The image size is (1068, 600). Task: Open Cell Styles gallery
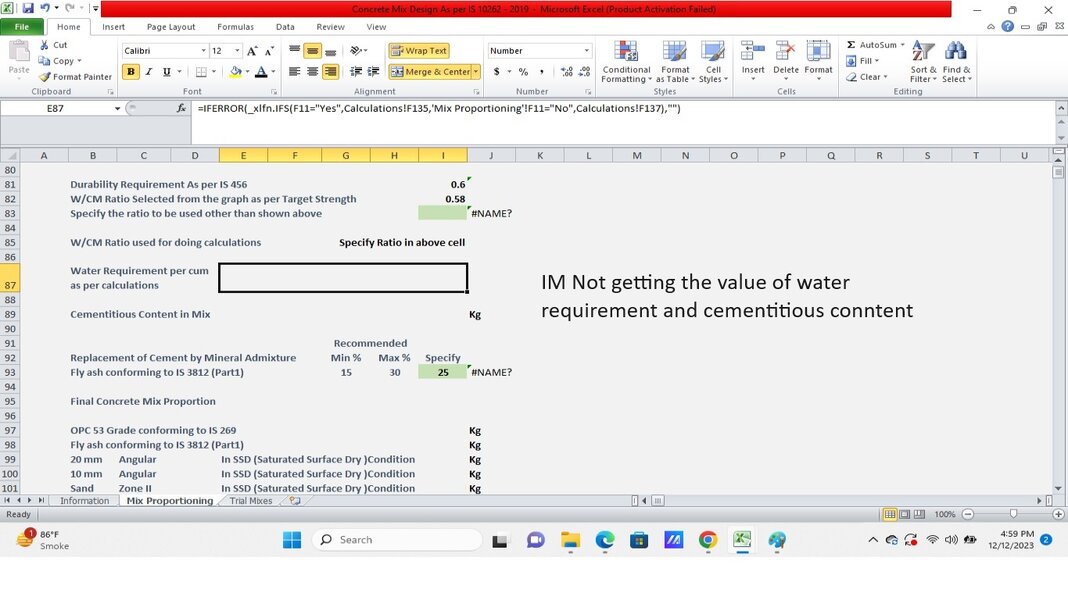pos(713,61)
